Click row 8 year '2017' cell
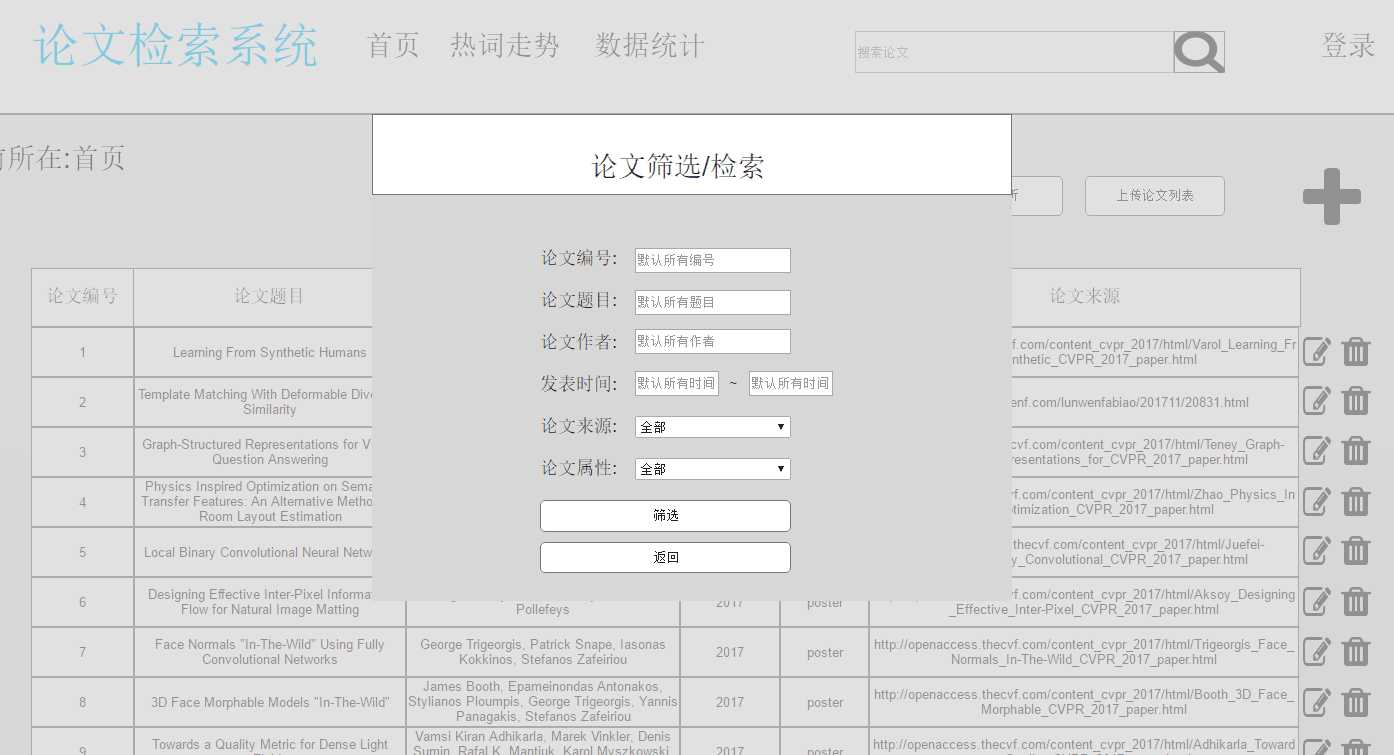Screen dimensions: 1394x755 point(730,702)
